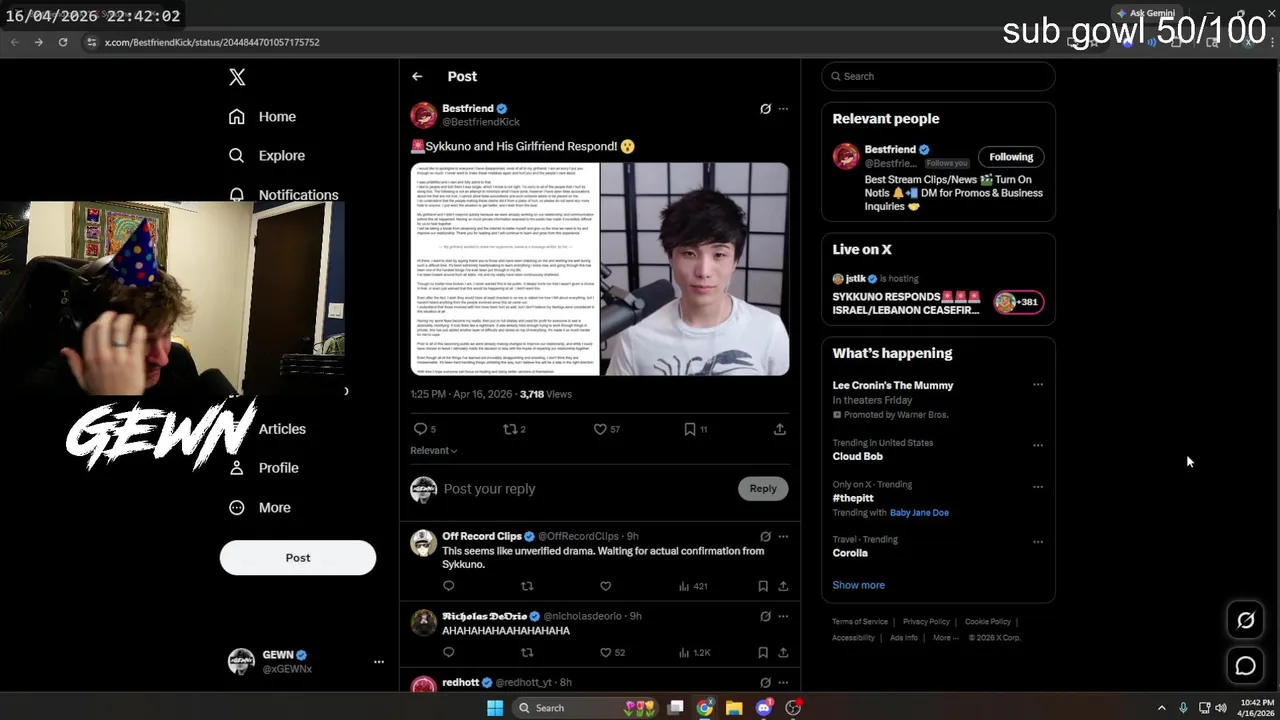Click Following button for Bestfriend
The width and height of the screenshot is (1280, 720).
(x=1011, y=157)
